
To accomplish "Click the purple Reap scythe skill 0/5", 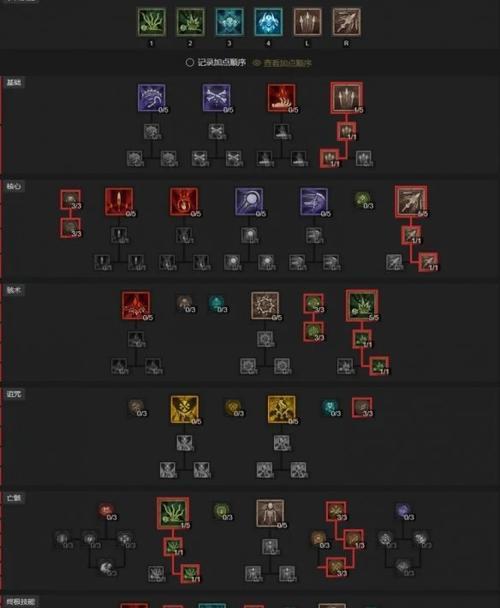I will pyautogui.click(x=152, y=98).
